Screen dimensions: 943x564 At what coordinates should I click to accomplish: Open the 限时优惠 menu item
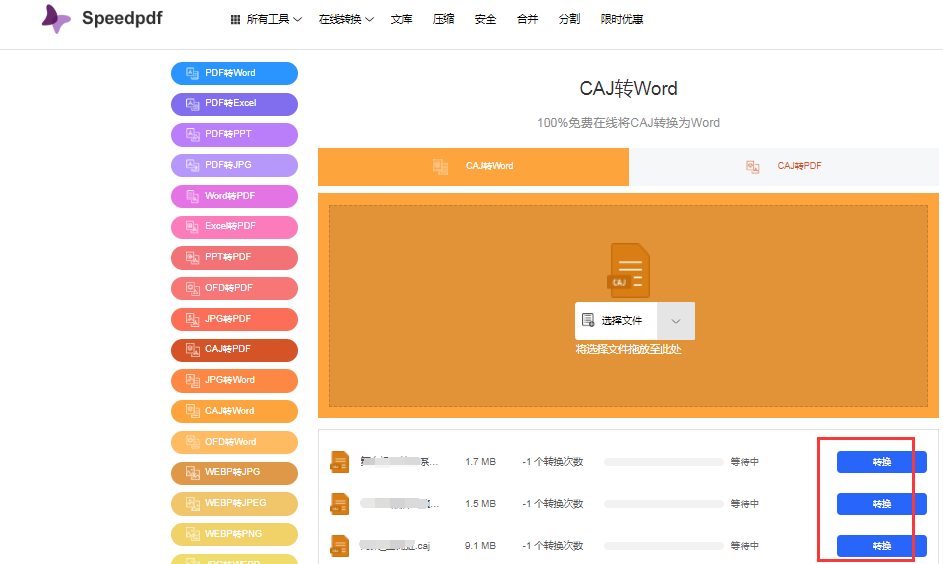(622, 19)
